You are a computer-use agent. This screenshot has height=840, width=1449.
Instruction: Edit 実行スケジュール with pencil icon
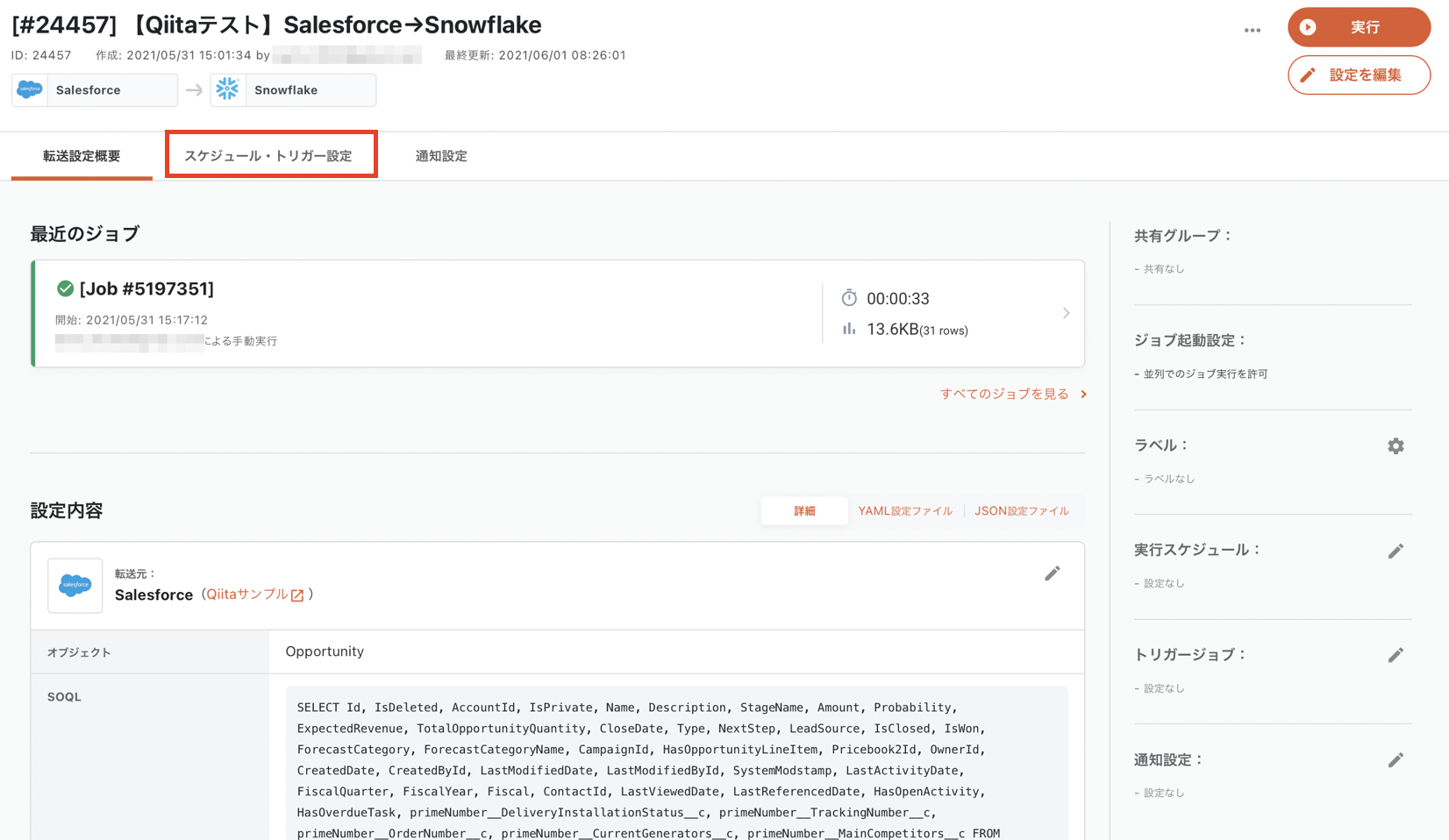click(x=1395, y=552)
